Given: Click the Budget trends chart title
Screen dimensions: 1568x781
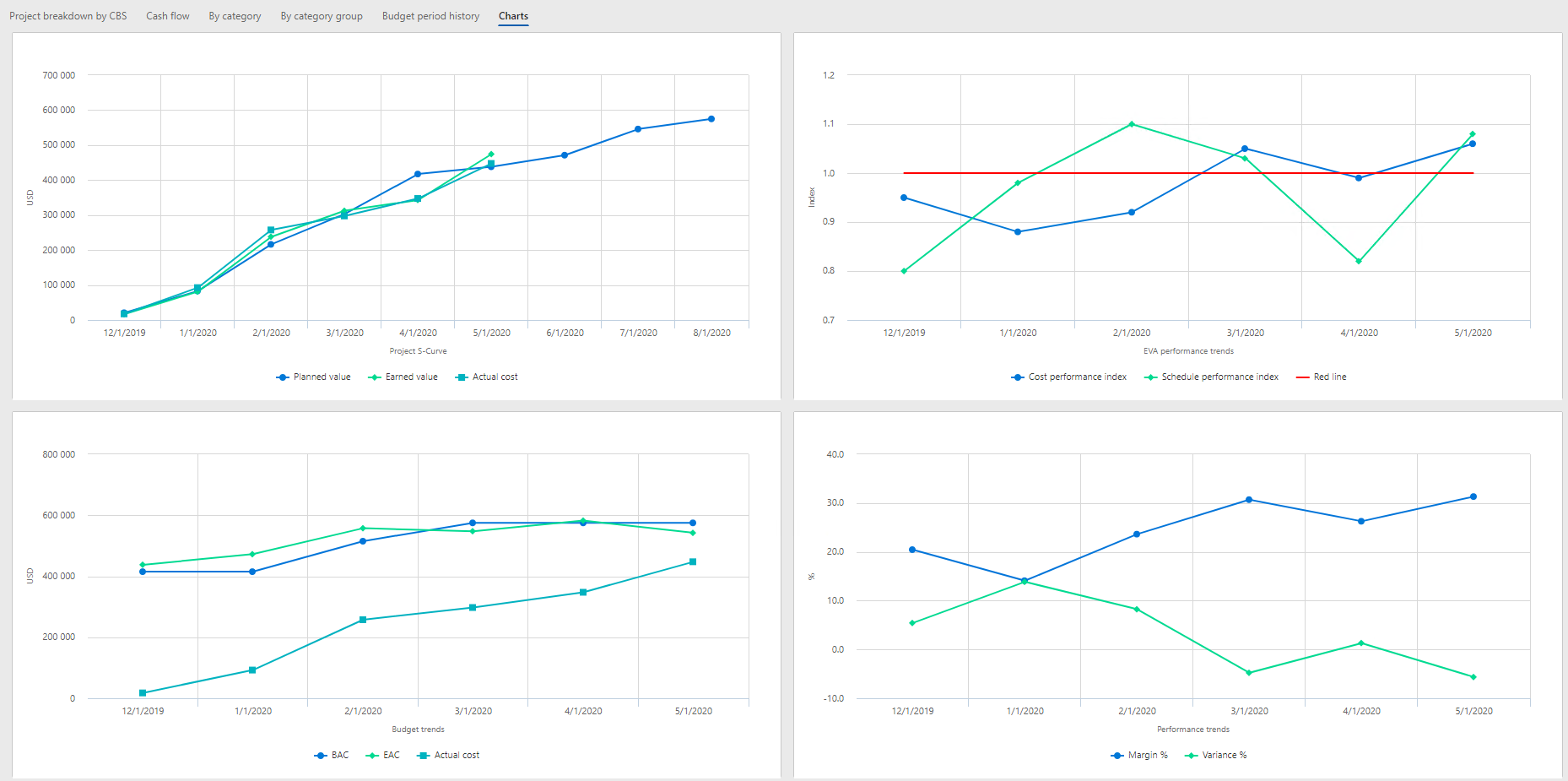Looking at the screenshot, I should click(418, 729).
